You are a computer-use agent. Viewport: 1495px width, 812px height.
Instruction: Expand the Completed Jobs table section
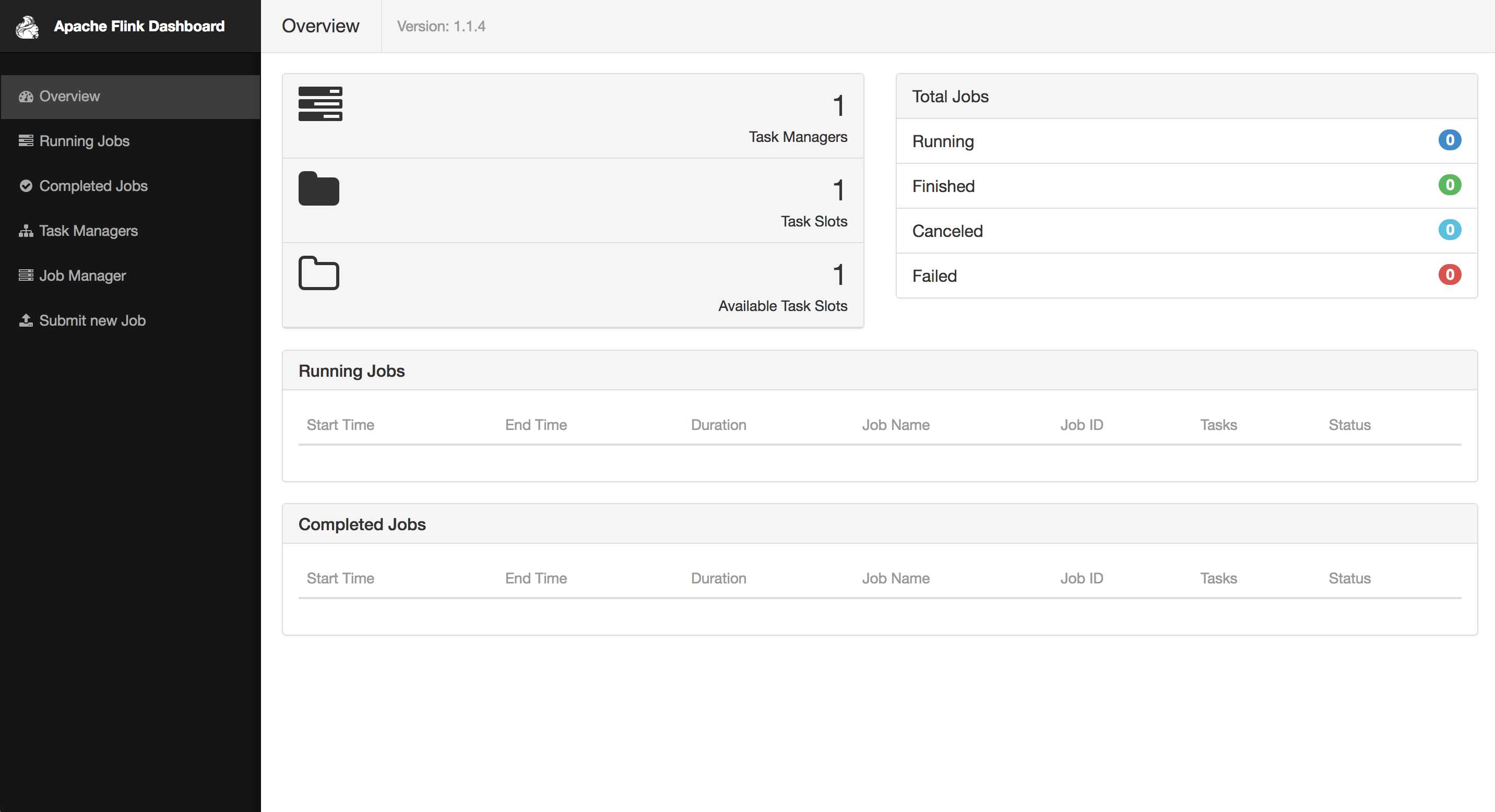pos(361,523)
